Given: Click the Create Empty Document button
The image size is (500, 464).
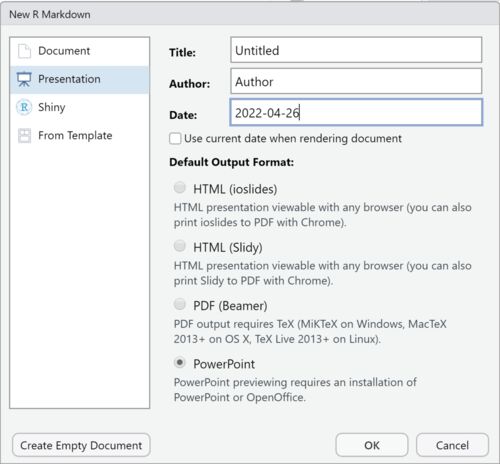Looking at the screenshot, I should coord(81,445).
